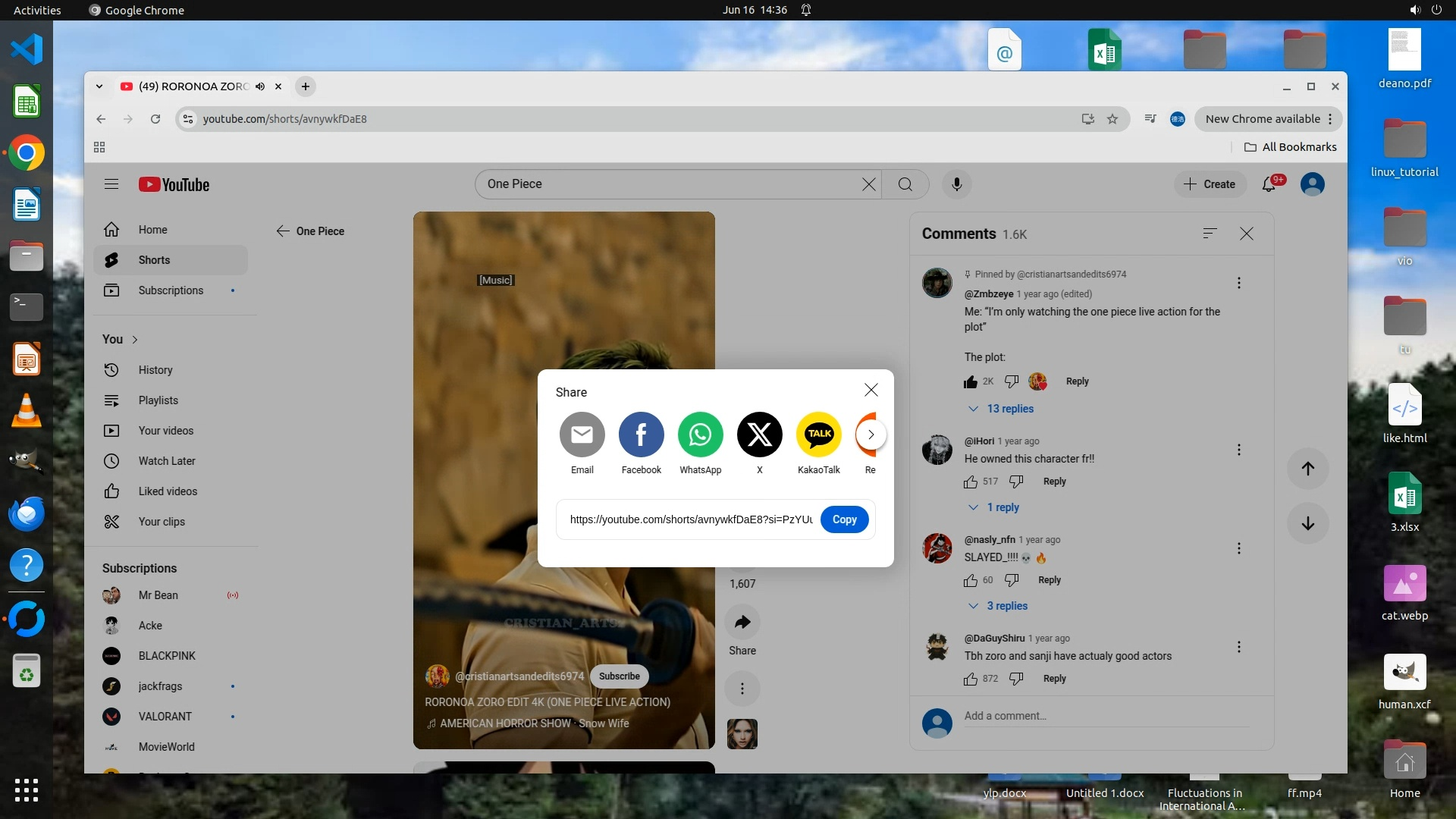The image size is (1456, 819).
Task: Mute the tab audio icon
Action: [260, 86]
